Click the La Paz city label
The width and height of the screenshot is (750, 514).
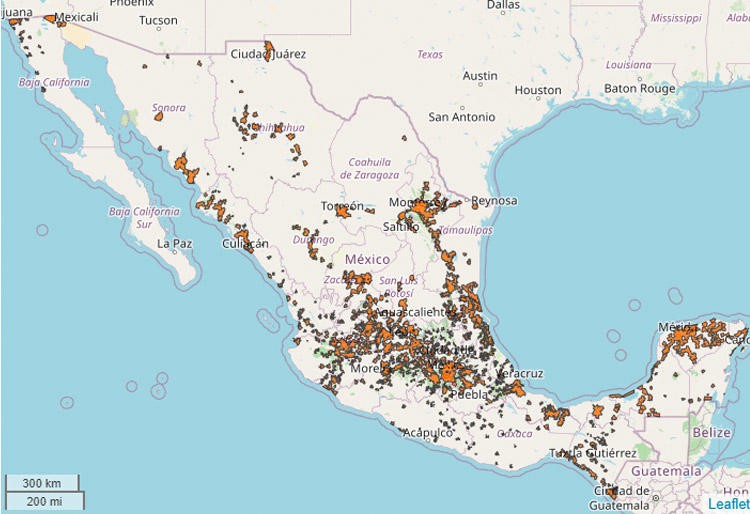pos(174,243)
